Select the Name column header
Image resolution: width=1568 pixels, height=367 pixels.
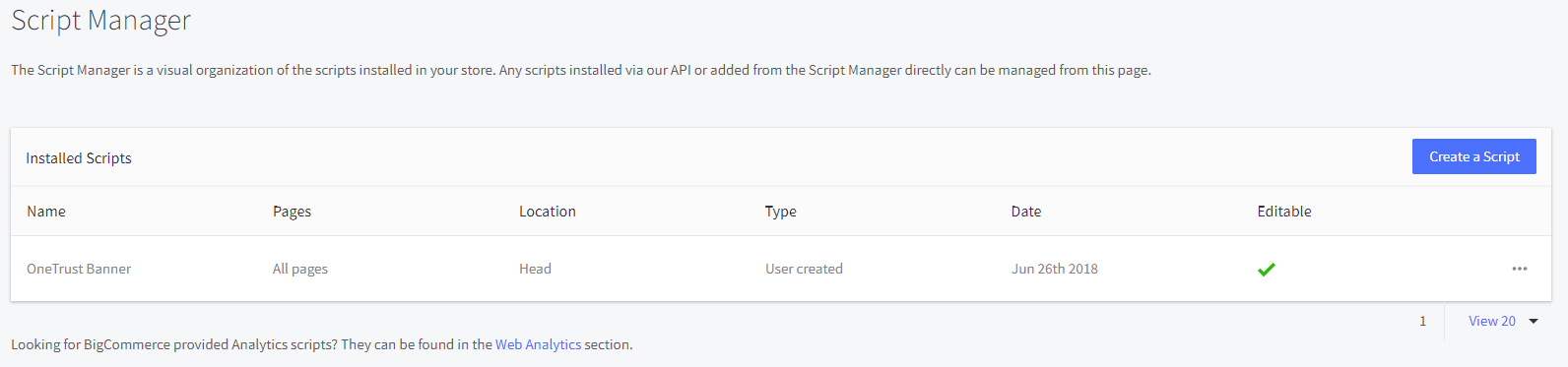pos(46,212)
